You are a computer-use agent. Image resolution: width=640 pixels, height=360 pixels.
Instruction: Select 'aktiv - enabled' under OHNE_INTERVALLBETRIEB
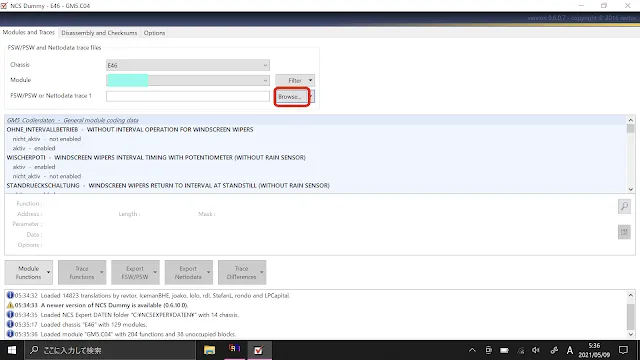point(316,148)
